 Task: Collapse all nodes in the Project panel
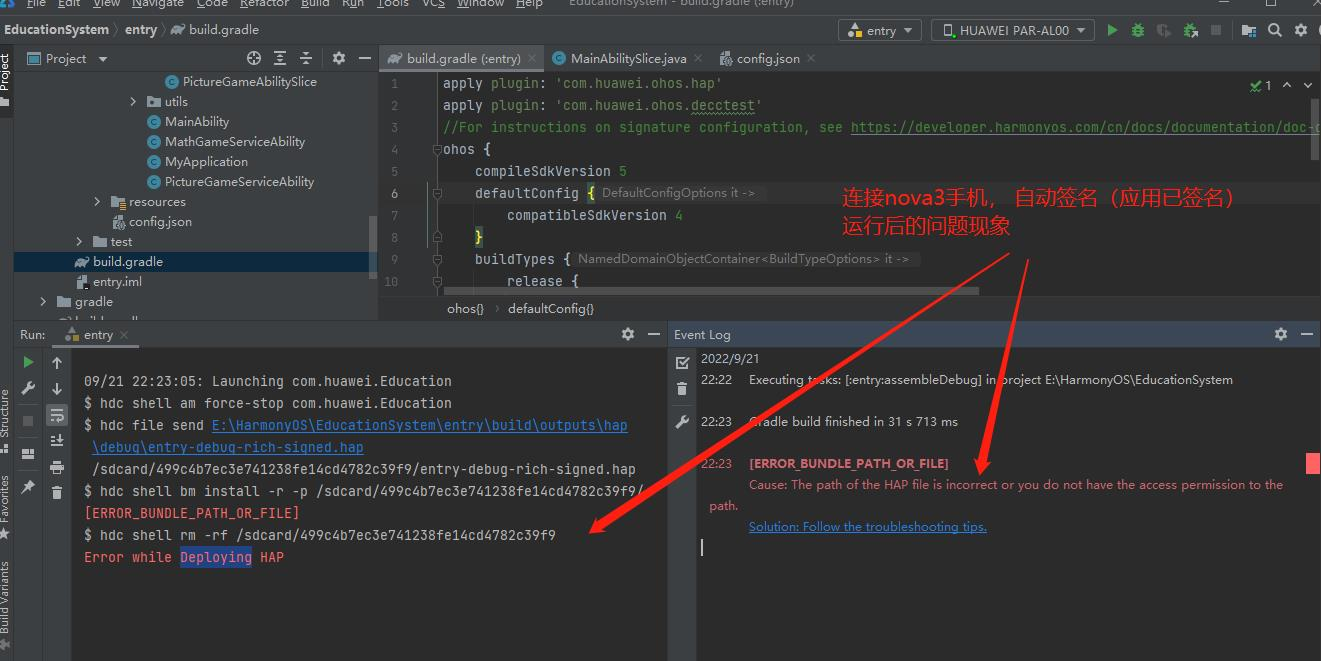point(306,59)
